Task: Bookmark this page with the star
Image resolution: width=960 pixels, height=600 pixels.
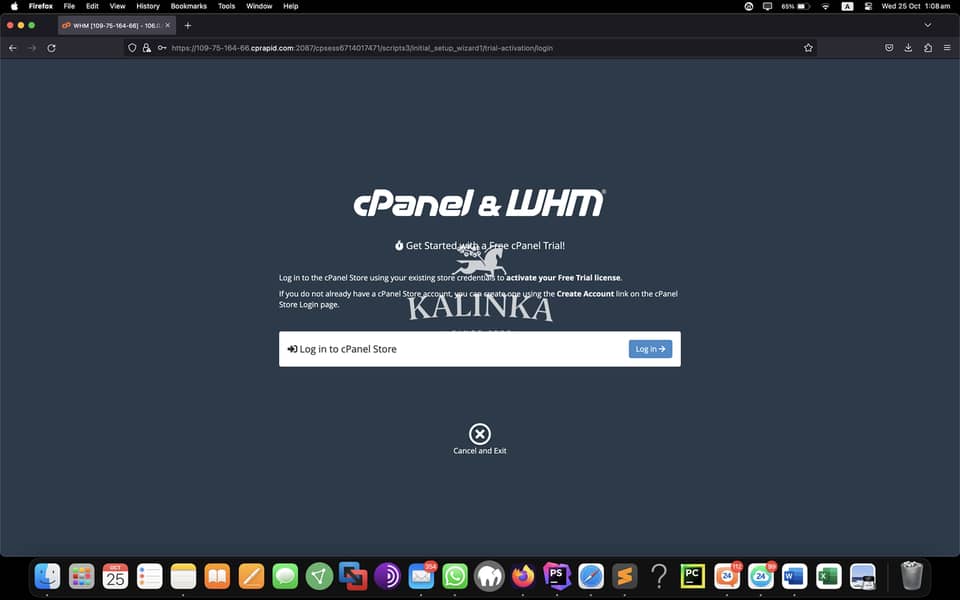Action: click(808, 48)
